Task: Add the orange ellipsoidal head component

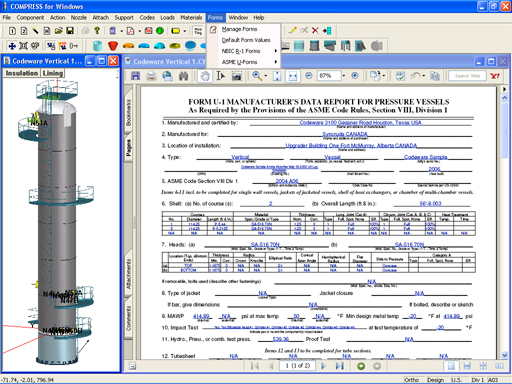Action: 129,46
